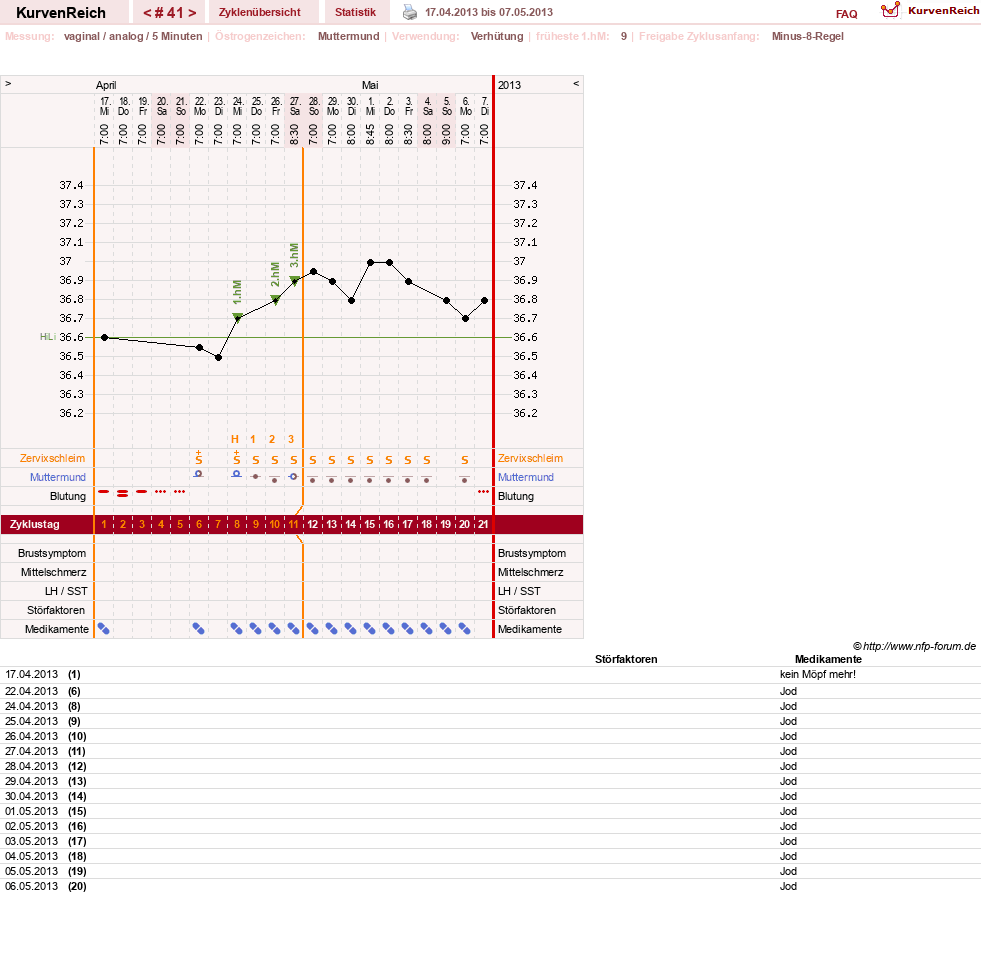Open the nfp-forum.de copyright link
This screenshot has height=978, width=981.
click(915, 646)
